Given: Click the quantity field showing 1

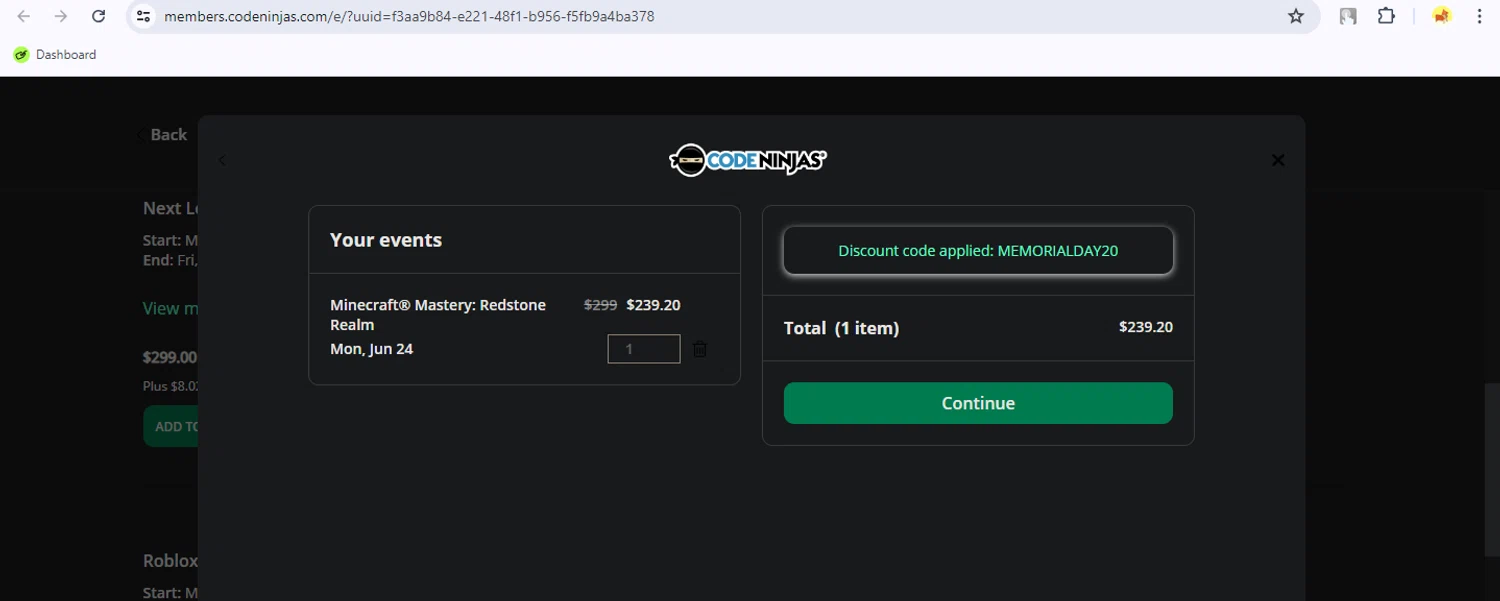Looking at the screenshot, I should 644,349.
